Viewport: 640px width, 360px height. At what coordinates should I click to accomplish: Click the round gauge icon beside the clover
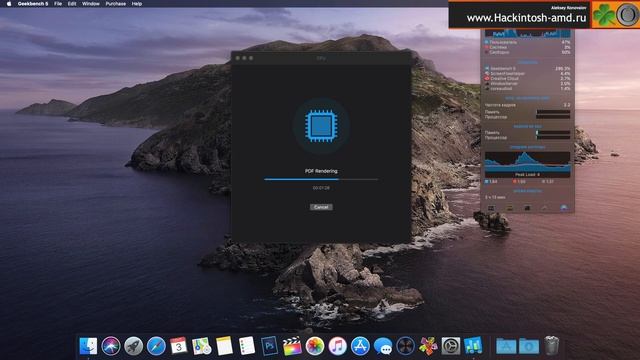(627, 15)
